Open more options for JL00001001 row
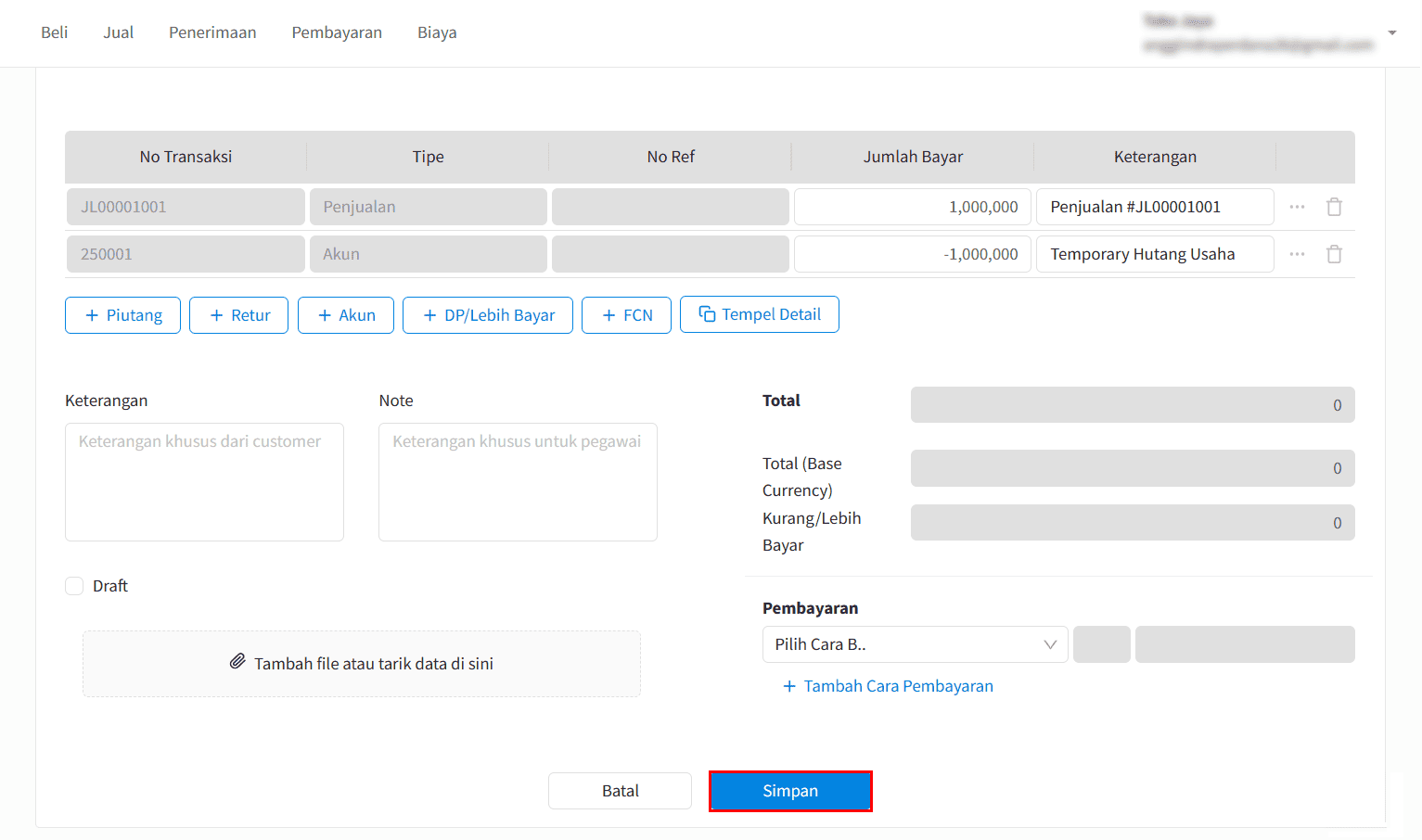 [x=1297, y=207]
